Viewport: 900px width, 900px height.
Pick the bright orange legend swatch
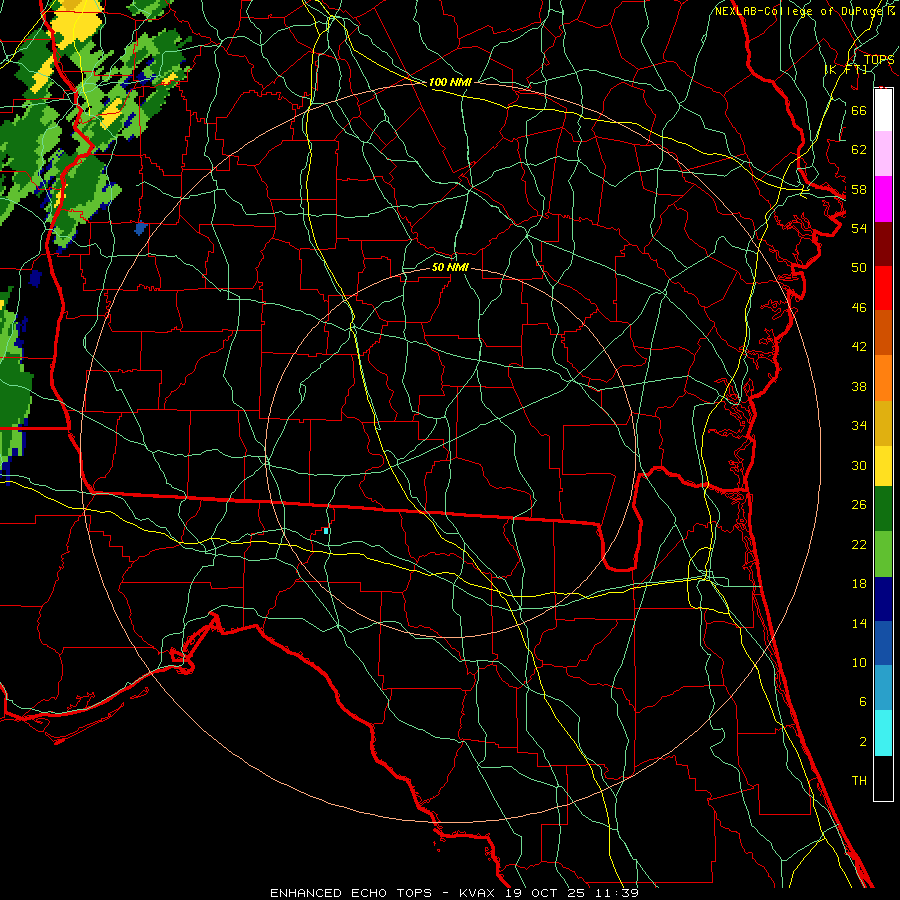click(x=883, y=378)
